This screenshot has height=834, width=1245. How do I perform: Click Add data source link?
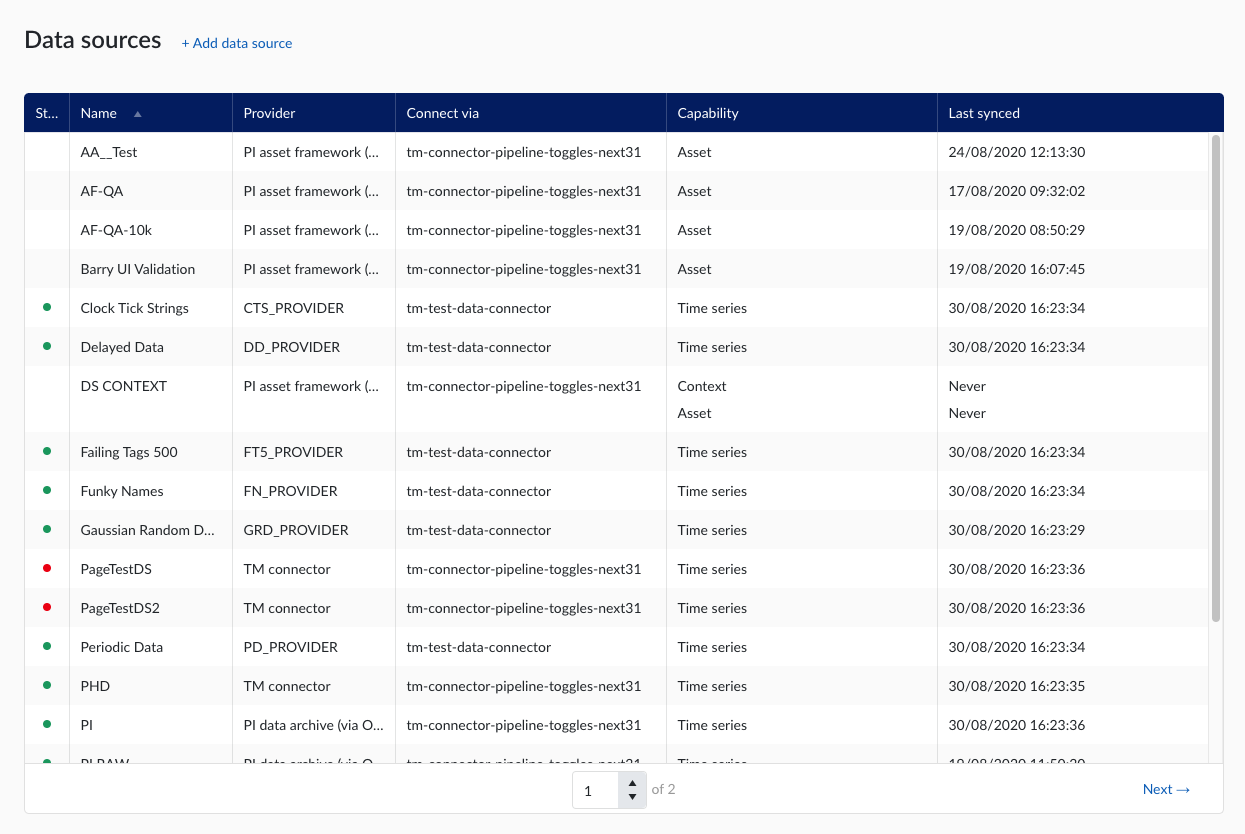coord(237,43)
